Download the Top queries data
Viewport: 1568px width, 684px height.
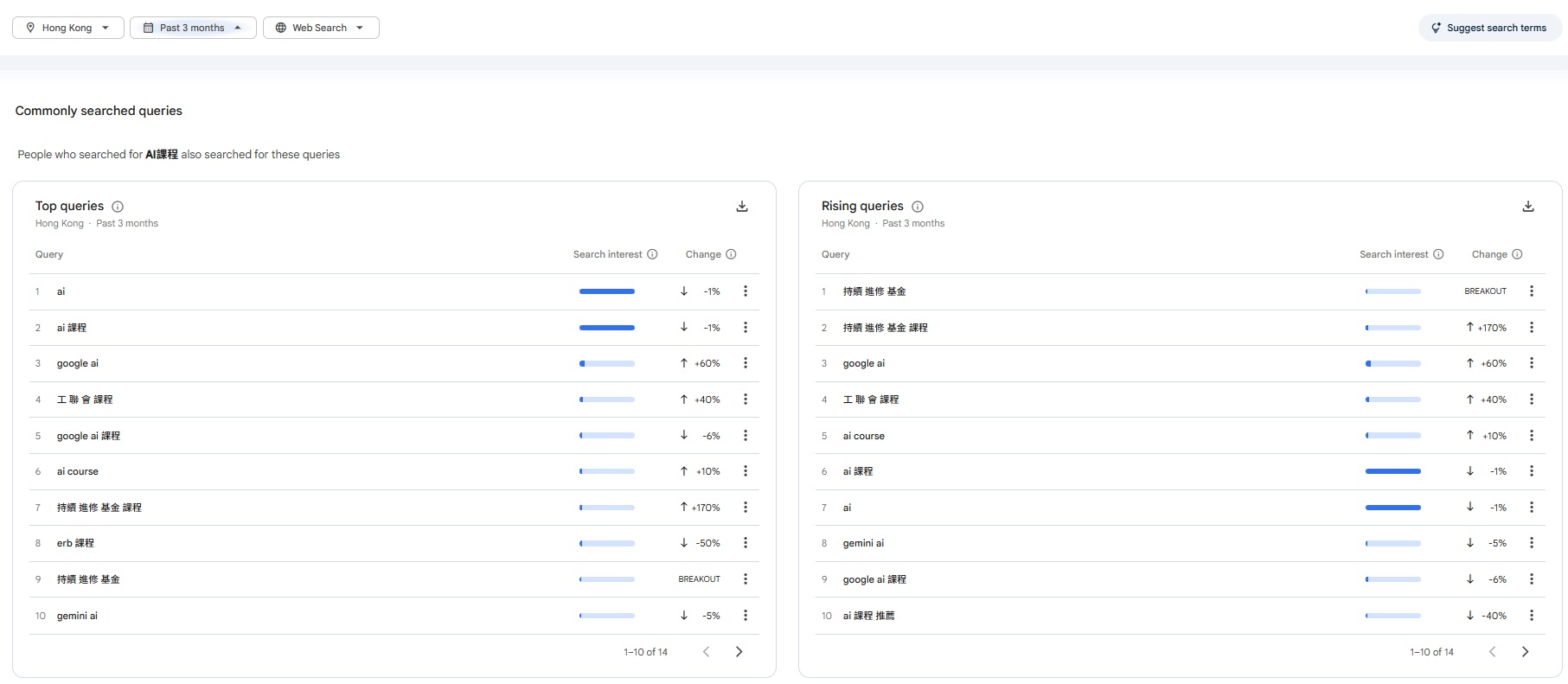[x=741, y=207]
